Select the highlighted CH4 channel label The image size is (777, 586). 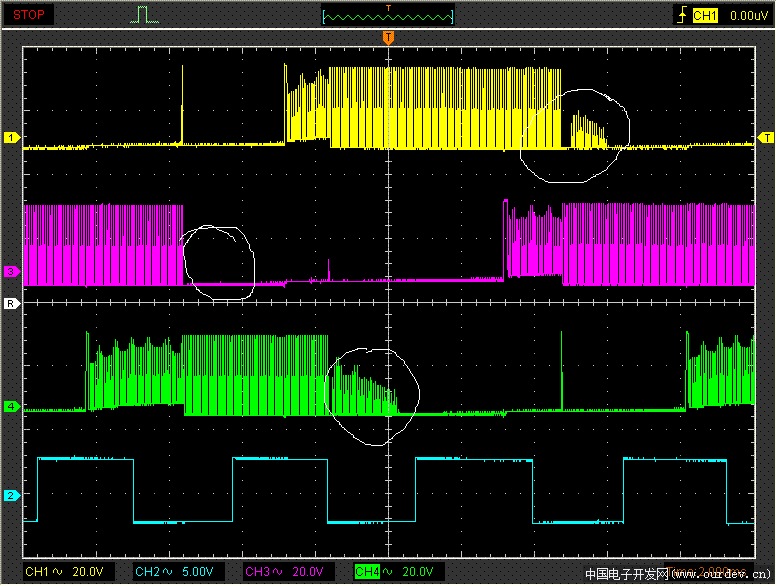click(367, 571)
